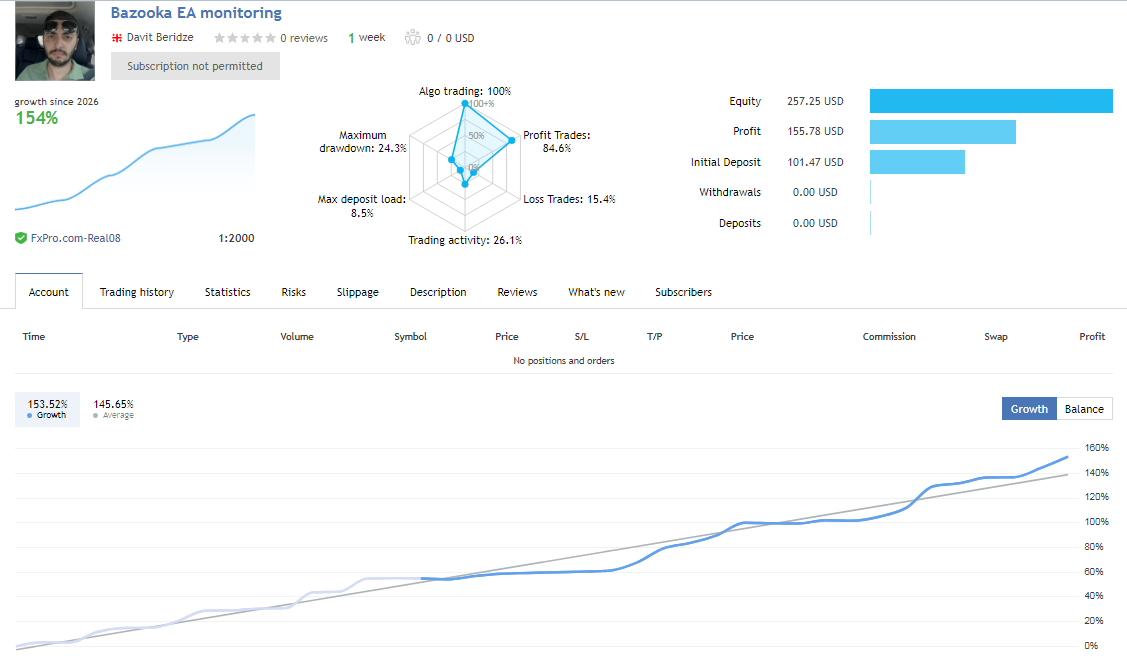This screenshot has width=1127, height=656.
Task: Click the Subscription not permitted button
Action: coord(195,66)
